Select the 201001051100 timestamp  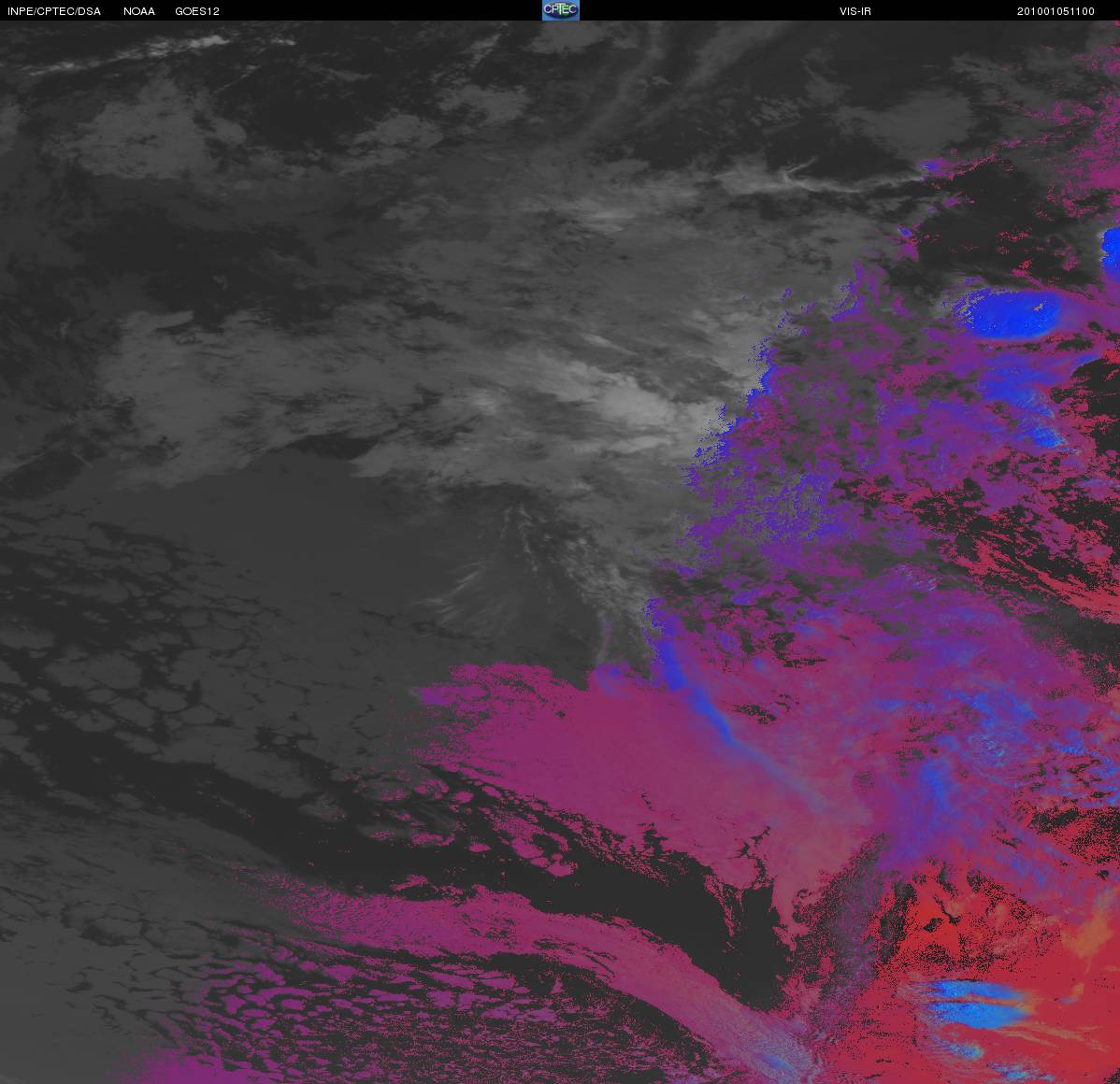click(1055, 11)
